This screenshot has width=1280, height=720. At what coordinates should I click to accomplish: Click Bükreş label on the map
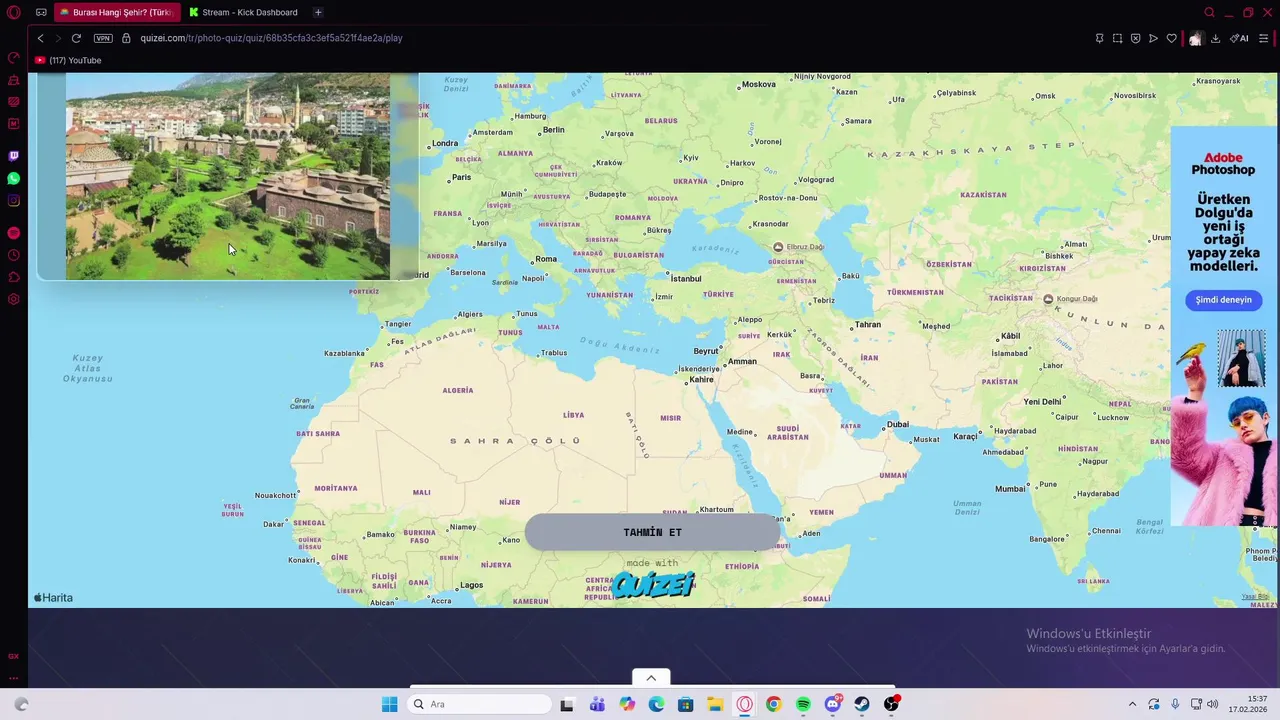pos(658,230)
